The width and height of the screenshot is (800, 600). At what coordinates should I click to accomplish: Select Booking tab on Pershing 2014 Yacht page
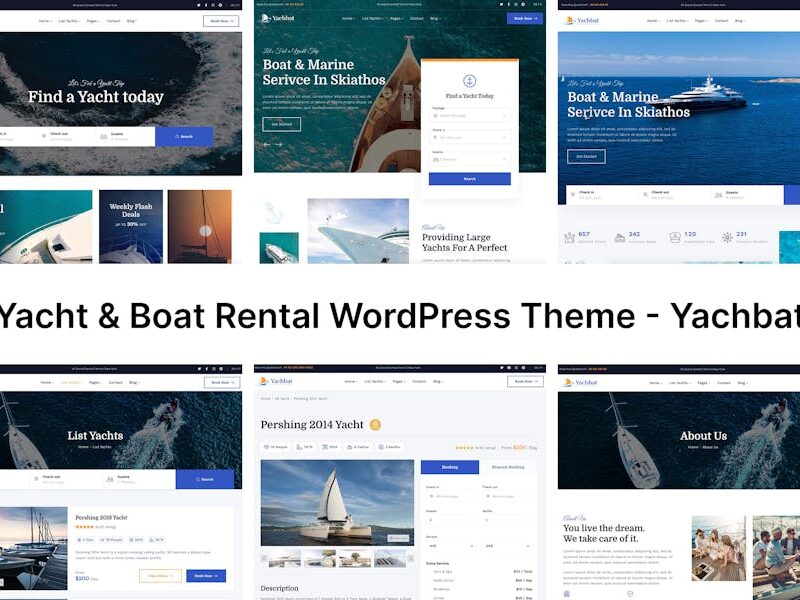coord(449,467)
